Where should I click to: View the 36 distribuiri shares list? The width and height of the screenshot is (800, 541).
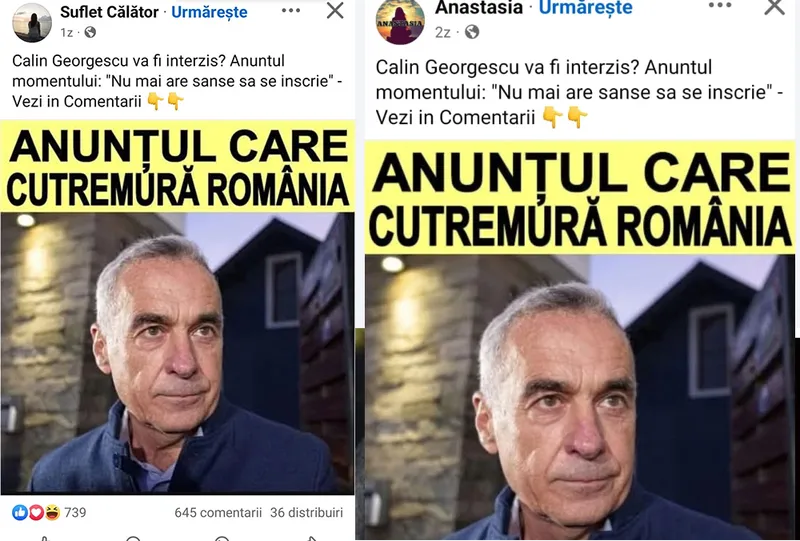coord(306,512)
